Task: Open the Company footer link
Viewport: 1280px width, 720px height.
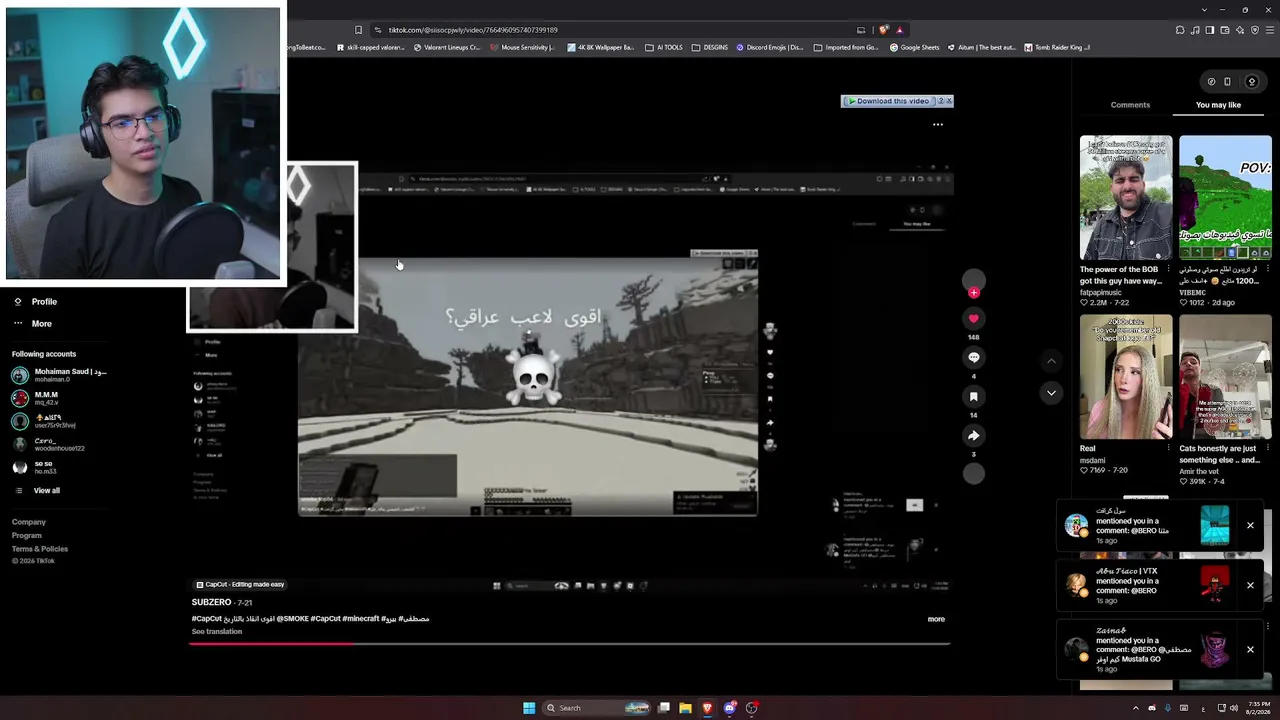Action: [x=29, y=522]
